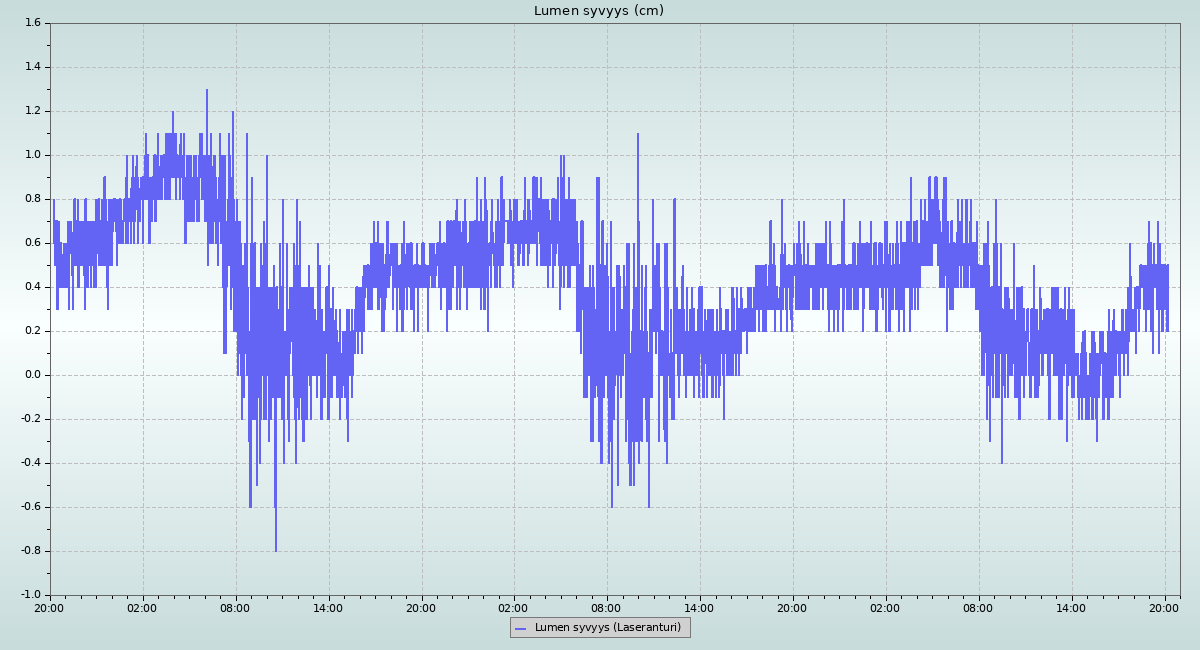Image resolution: width=1200 pixels, height=650 pixels.
Task: Click the chart title "Lumen syvyys (cm)"
Action: pos(598,11)
